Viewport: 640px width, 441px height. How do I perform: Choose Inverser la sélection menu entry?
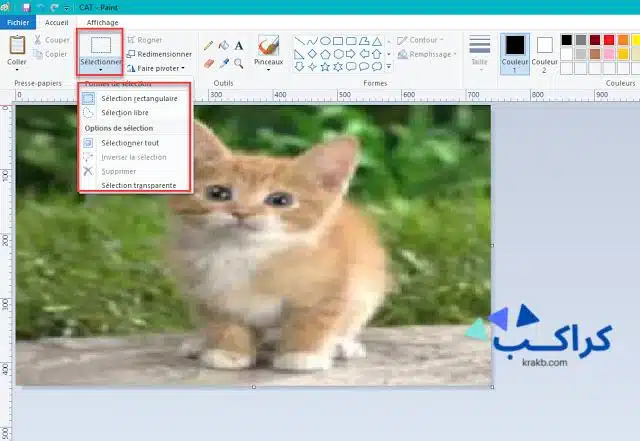[135, 157]
